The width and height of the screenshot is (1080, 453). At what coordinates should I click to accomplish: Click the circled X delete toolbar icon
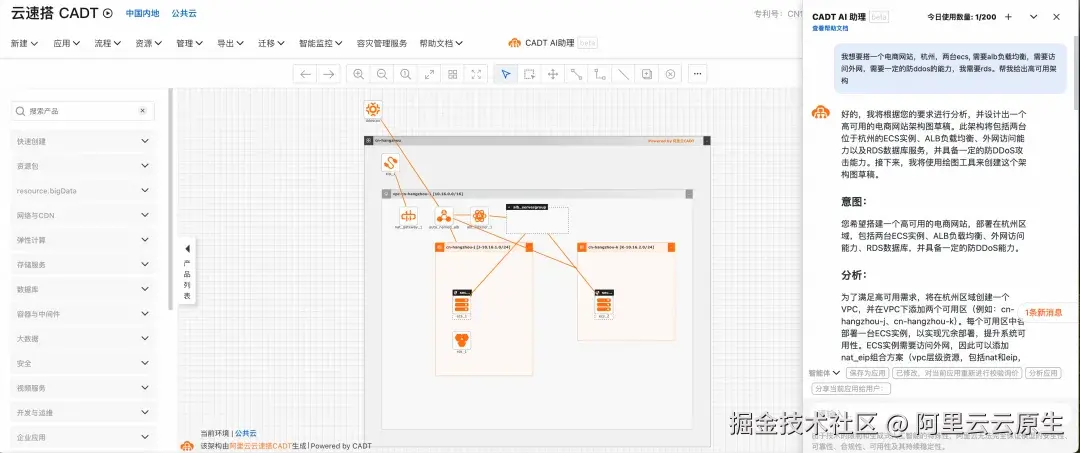tap(670, 74)
